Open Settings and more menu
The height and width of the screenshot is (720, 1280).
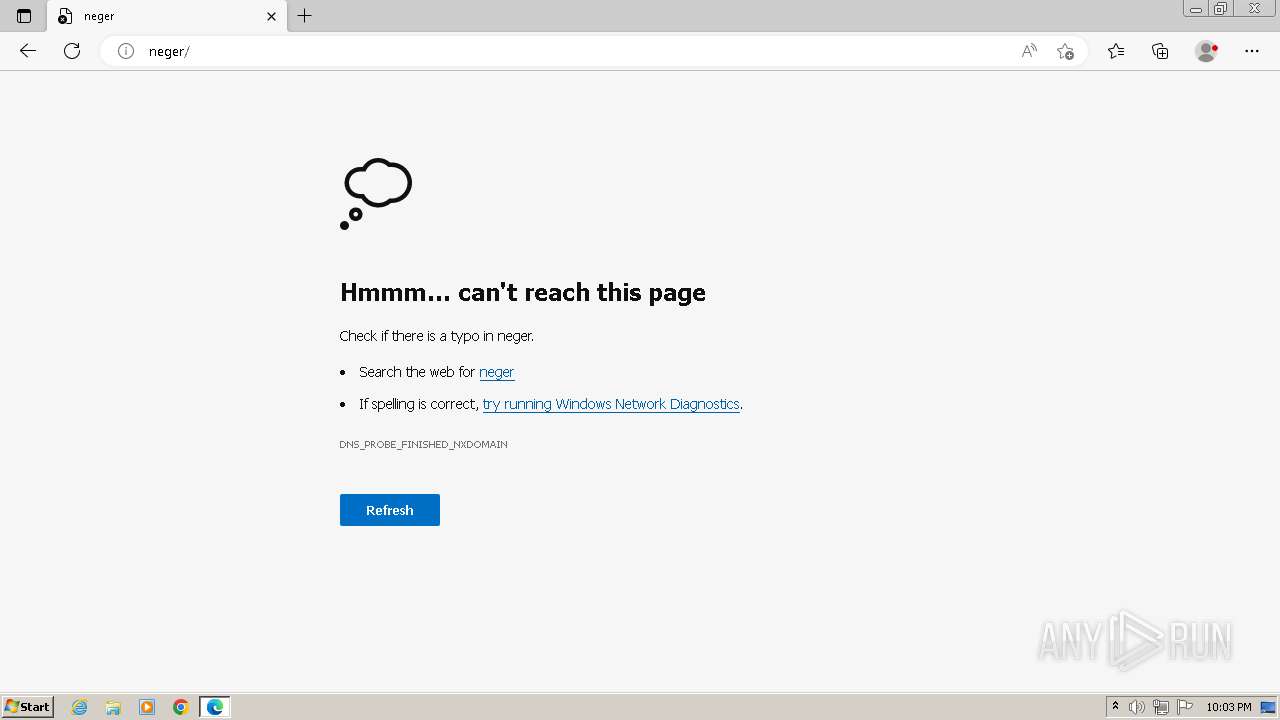(1252, 51)
